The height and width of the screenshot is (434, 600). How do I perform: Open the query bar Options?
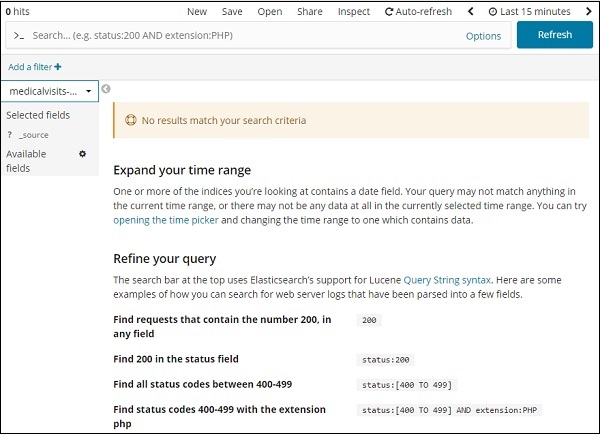tap(483, 35)
